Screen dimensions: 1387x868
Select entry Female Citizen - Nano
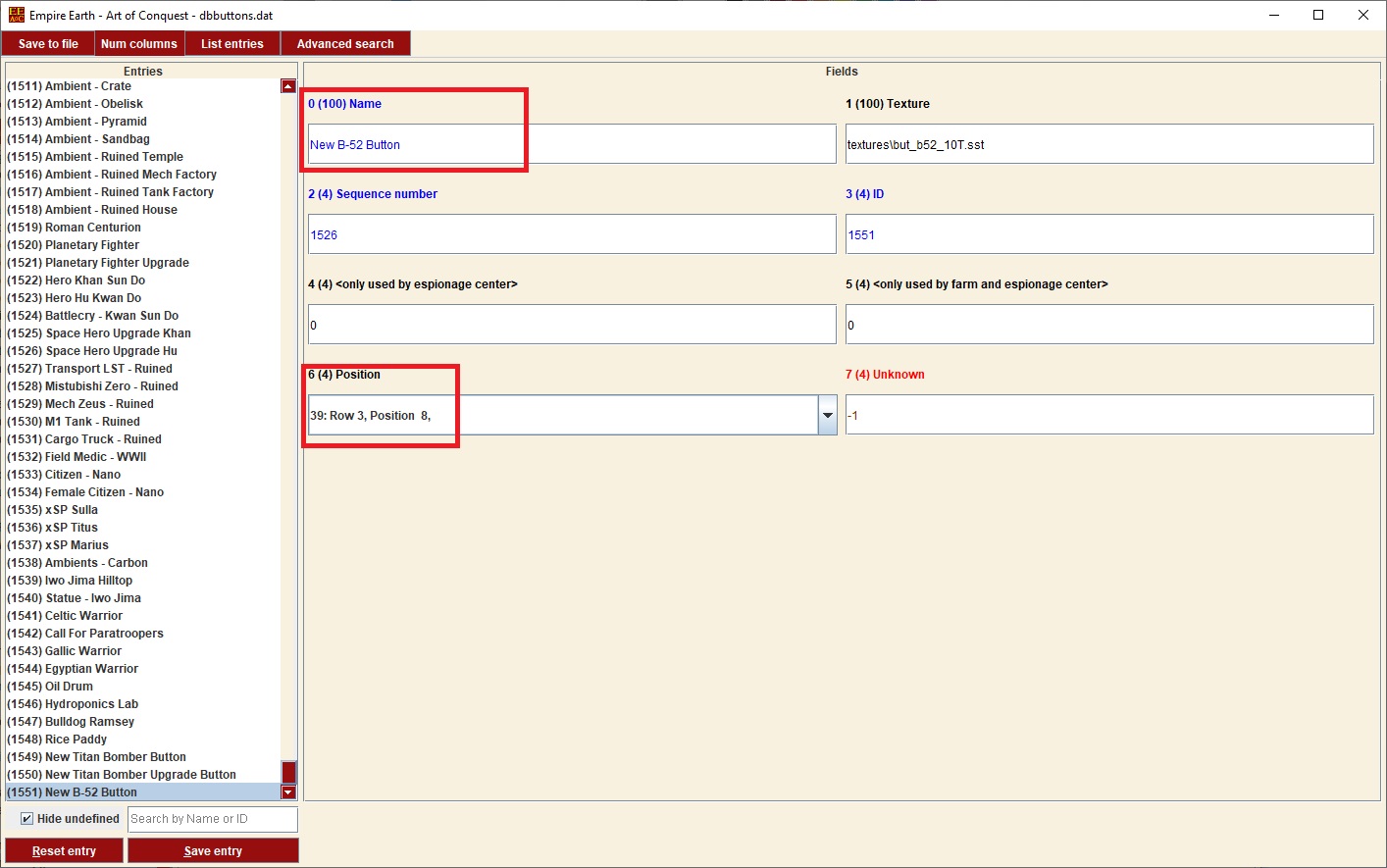[x=143, y=492]
